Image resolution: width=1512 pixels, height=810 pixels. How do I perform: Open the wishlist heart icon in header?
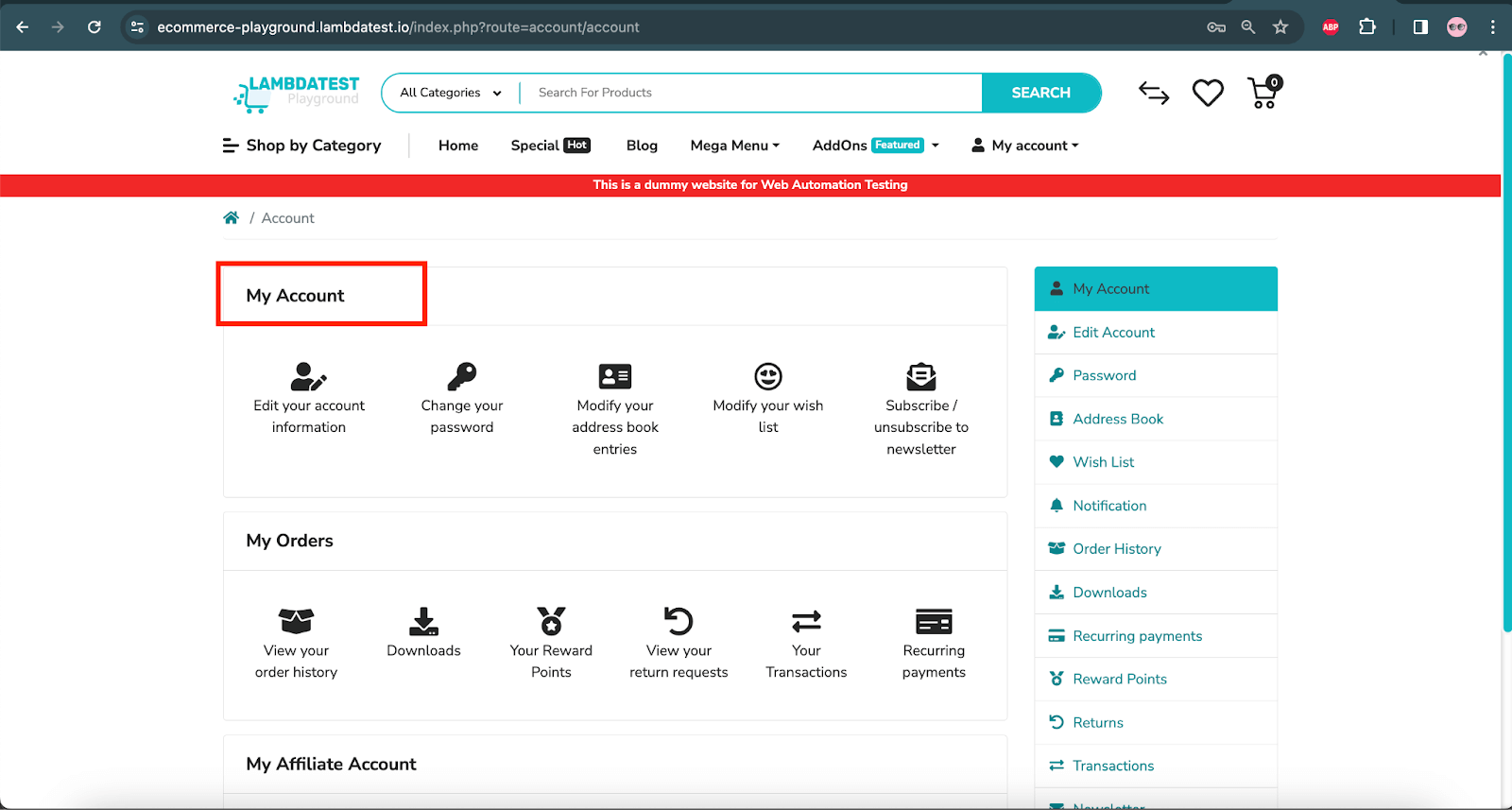[1208, 93]
